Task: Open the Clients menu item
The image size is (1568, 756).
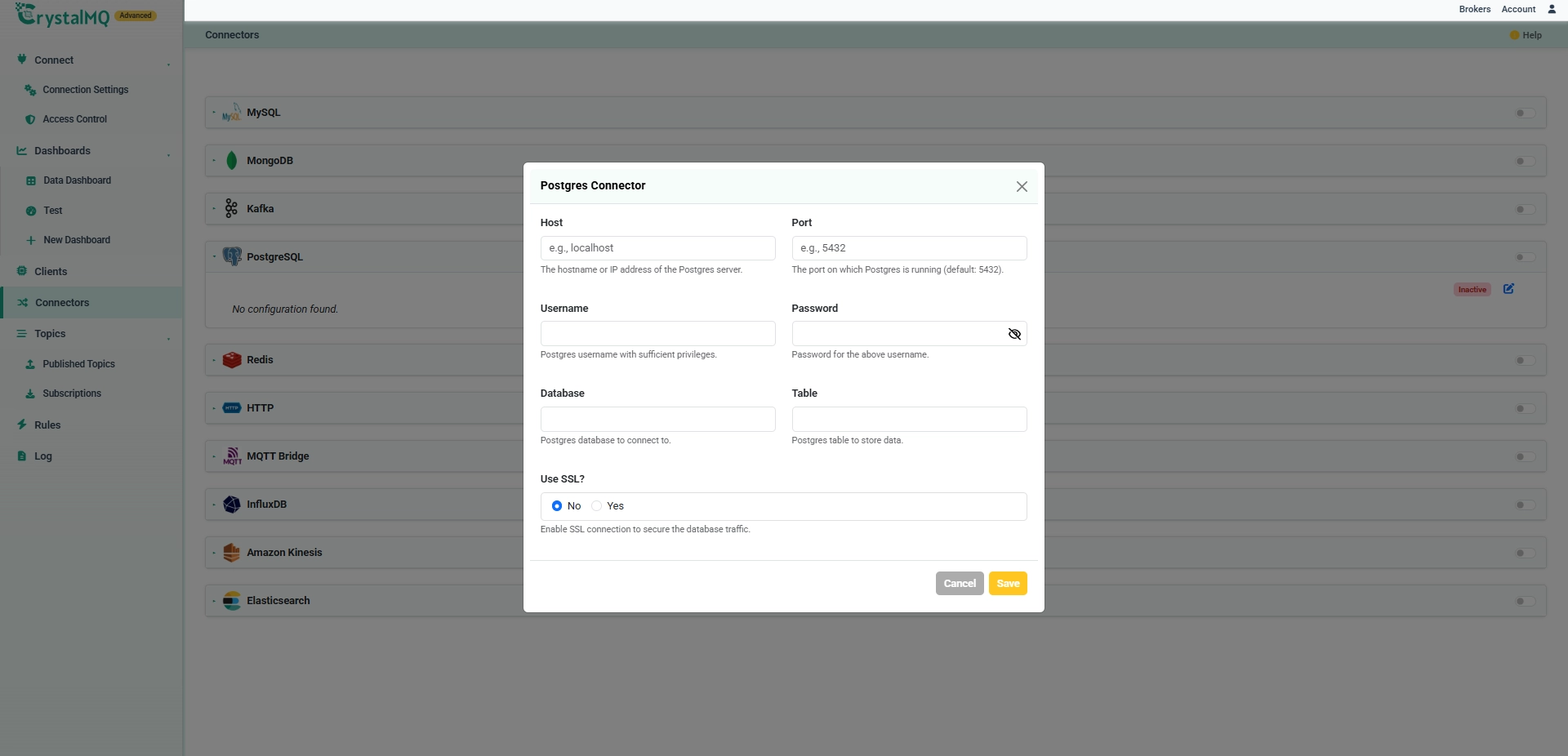Action: (51, 272)
